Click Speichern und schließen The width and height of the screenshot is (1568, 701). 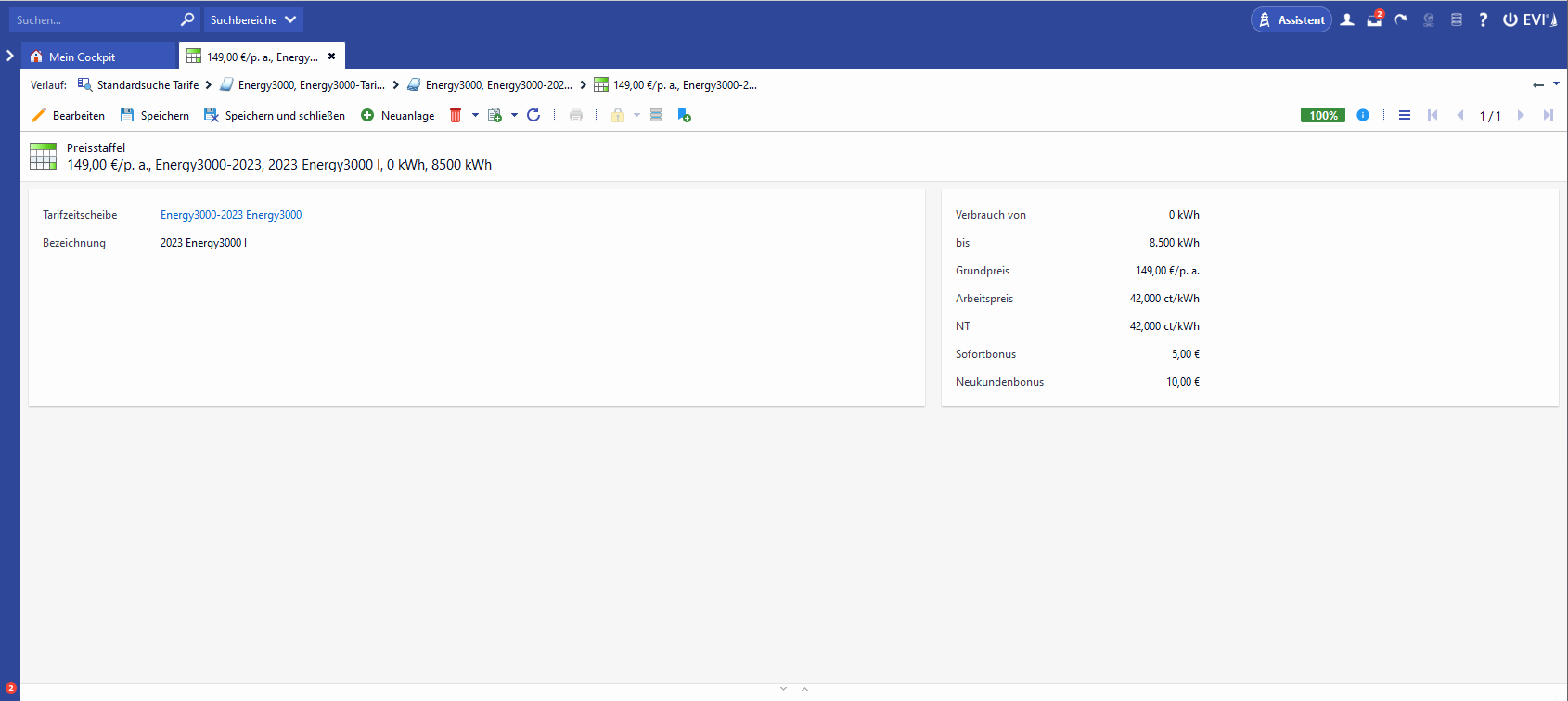pyautogui.click(x=275, y=115)
